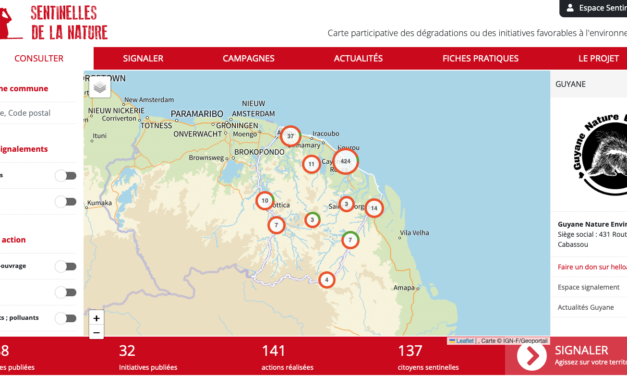Click the red arrow circle beside SIGNALER

[x=531, y=356]
